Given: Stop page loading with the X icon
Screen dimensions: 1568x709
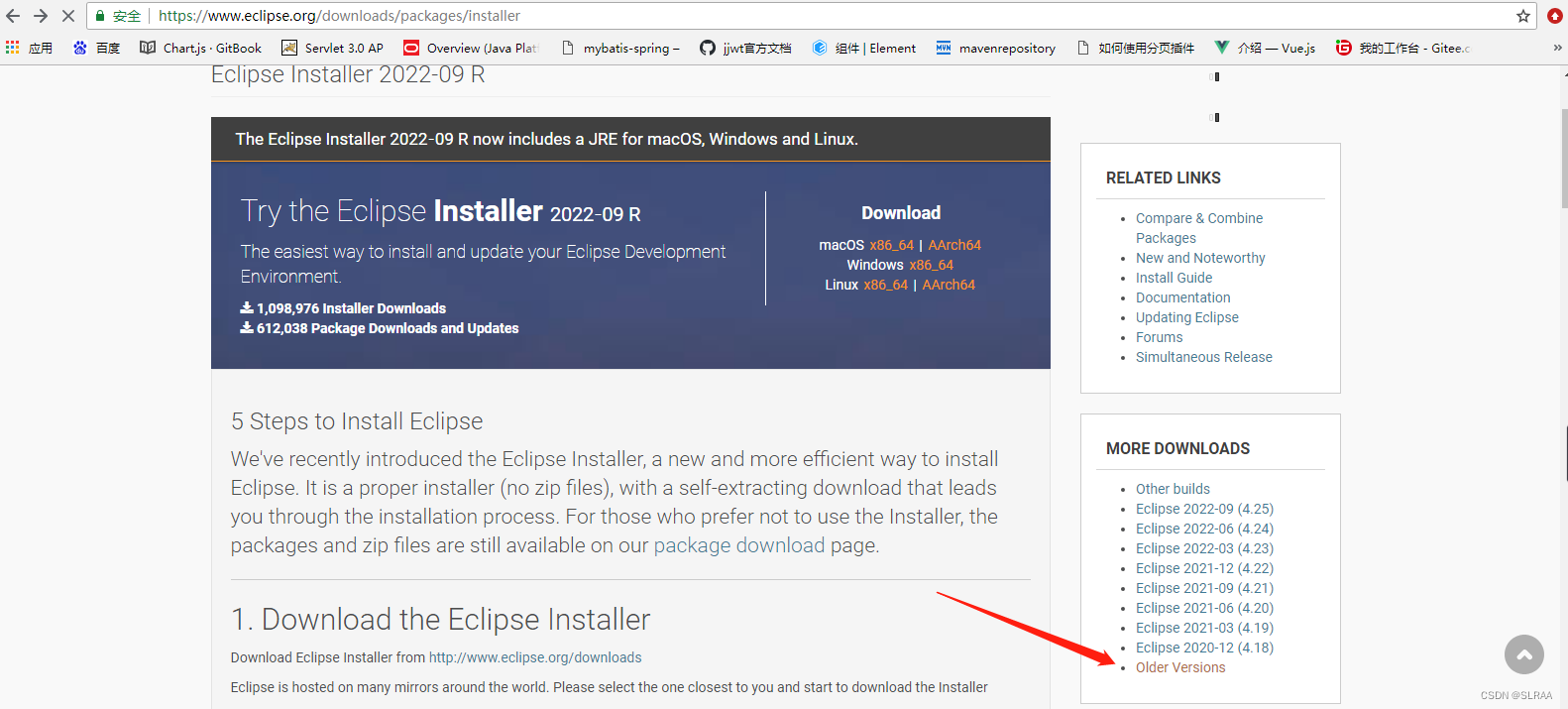Looking at the screenshot, I should click(68, 16).
